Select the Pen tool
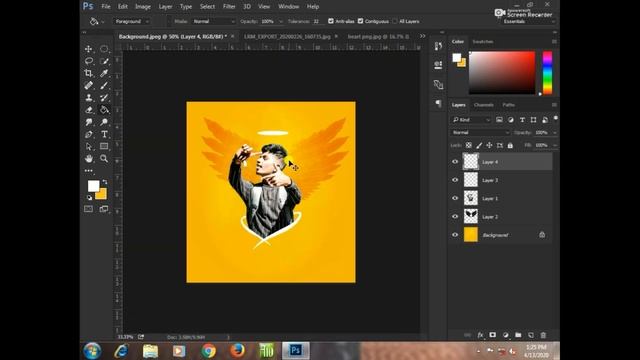Screen dimensions: 640x360 [89, 134]
